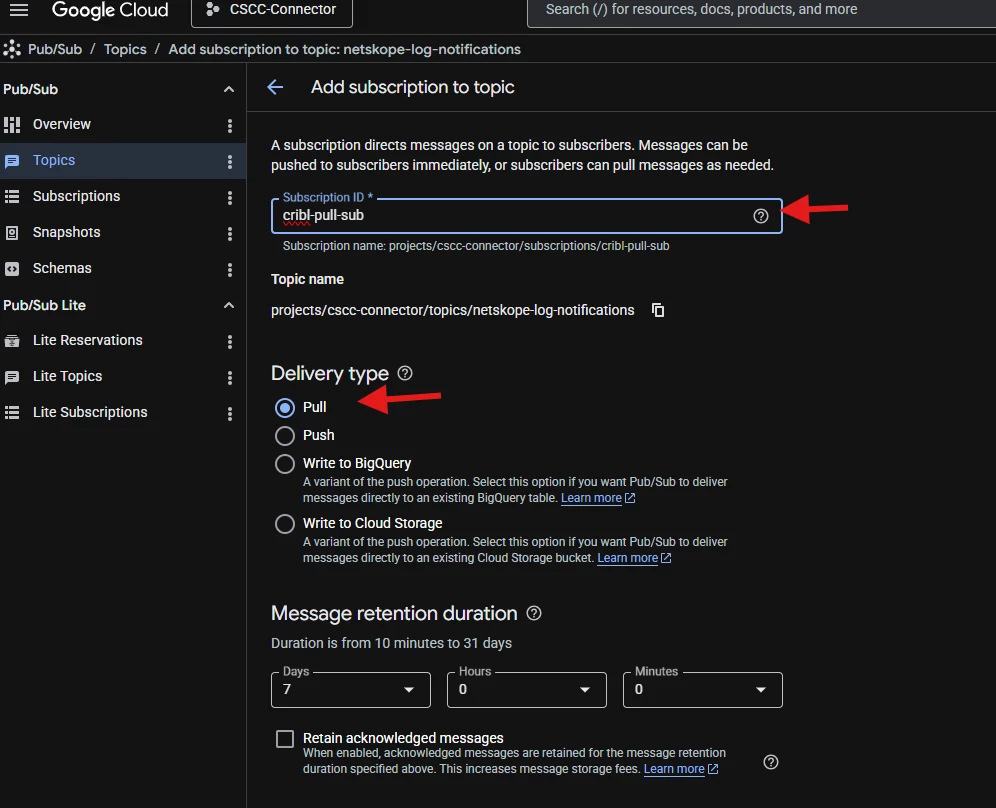Image resolution: width=996 pixels, height=808 pixels.
Task: Open Topics in the sidebar
Action: tap(54, 161)
